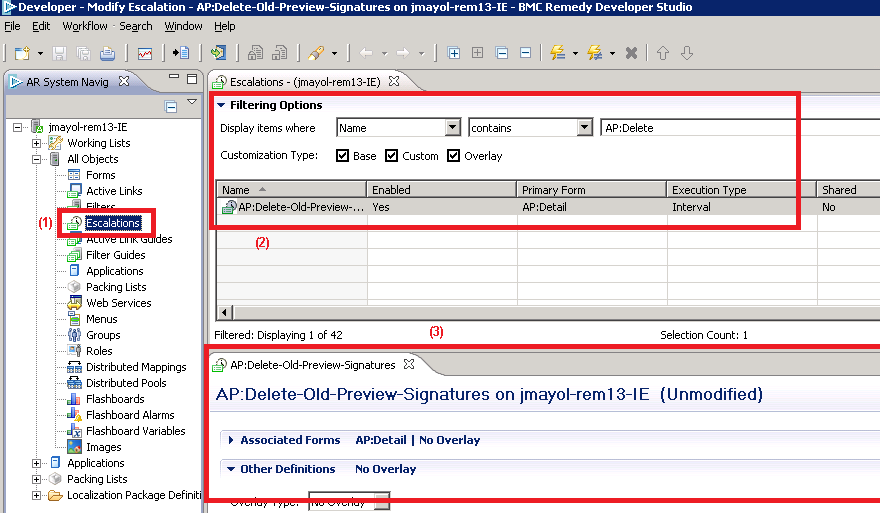Viewport: 880px width, 513px height.
Task: Select Escalations in the navigator tree
Action: click(112, 223)
